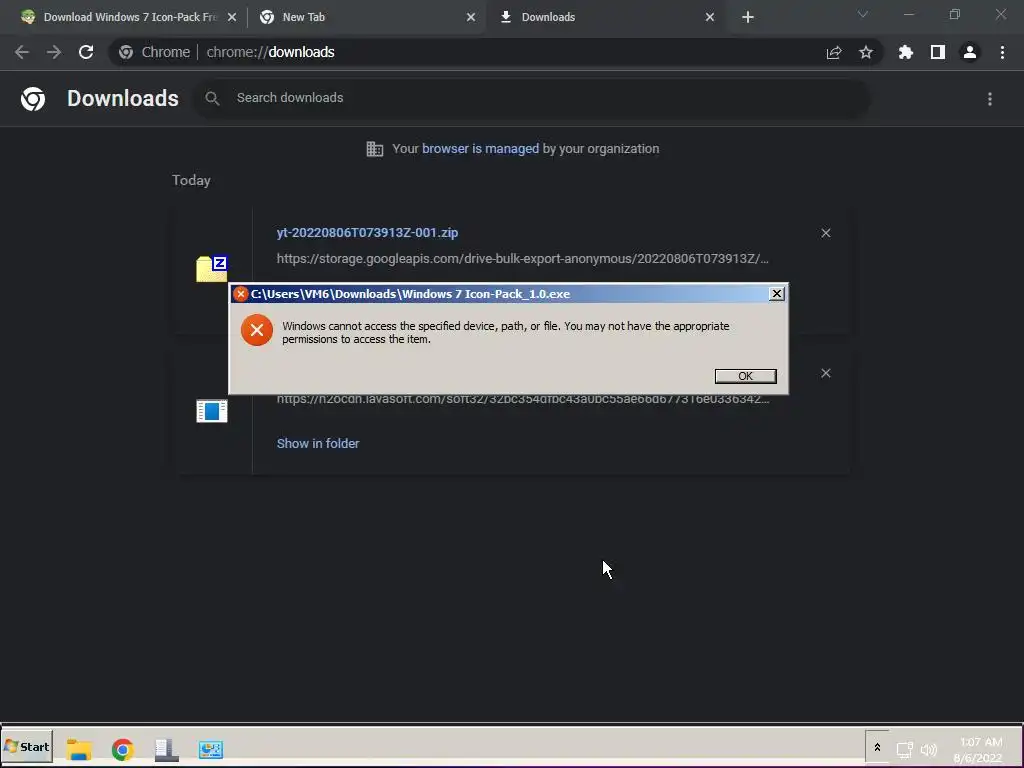Remove the zip download entry from list

coord(825,233)
